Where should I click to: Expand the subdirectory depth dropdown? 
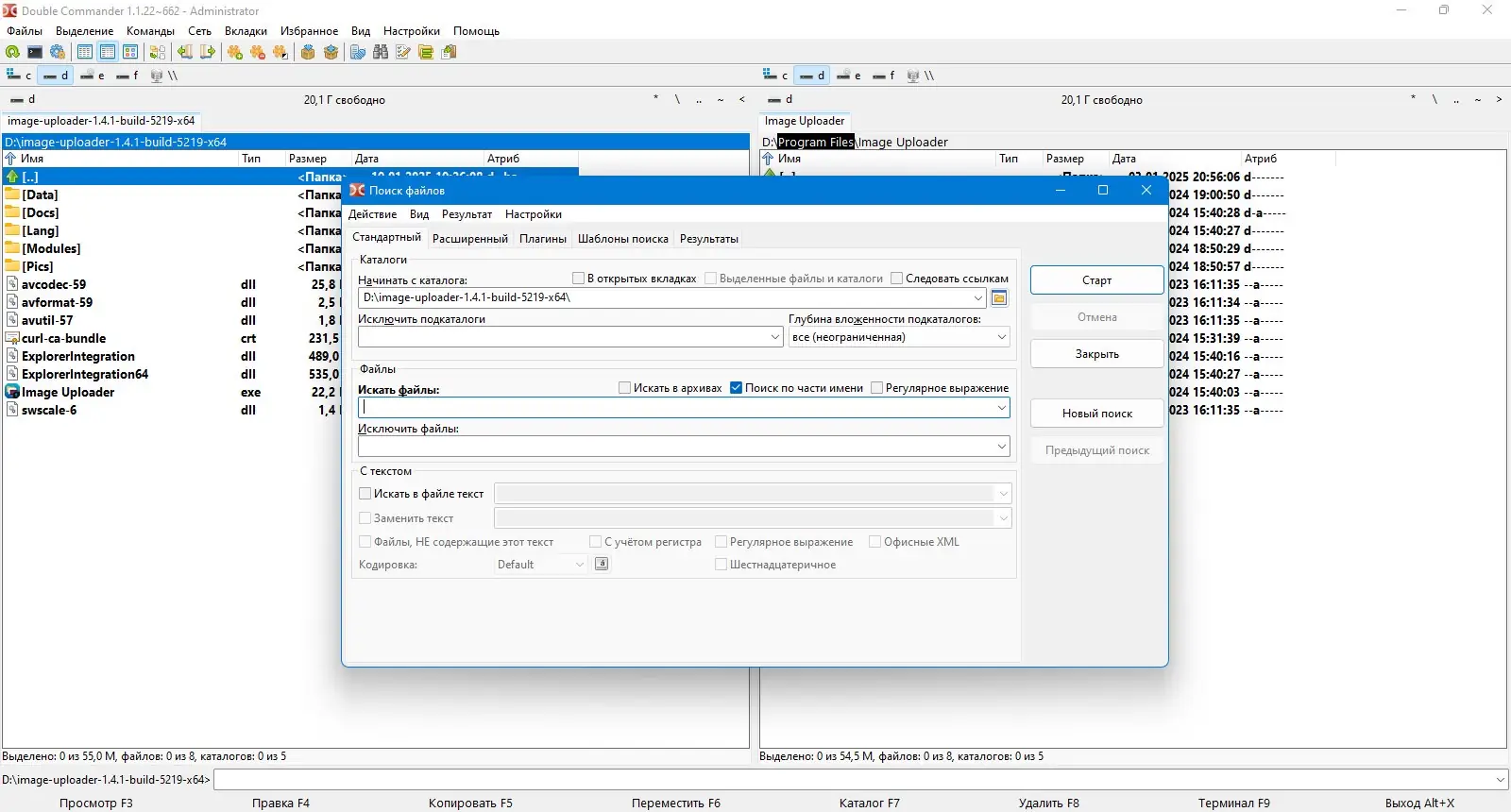pyautogui.click(x=1001, y=337)
